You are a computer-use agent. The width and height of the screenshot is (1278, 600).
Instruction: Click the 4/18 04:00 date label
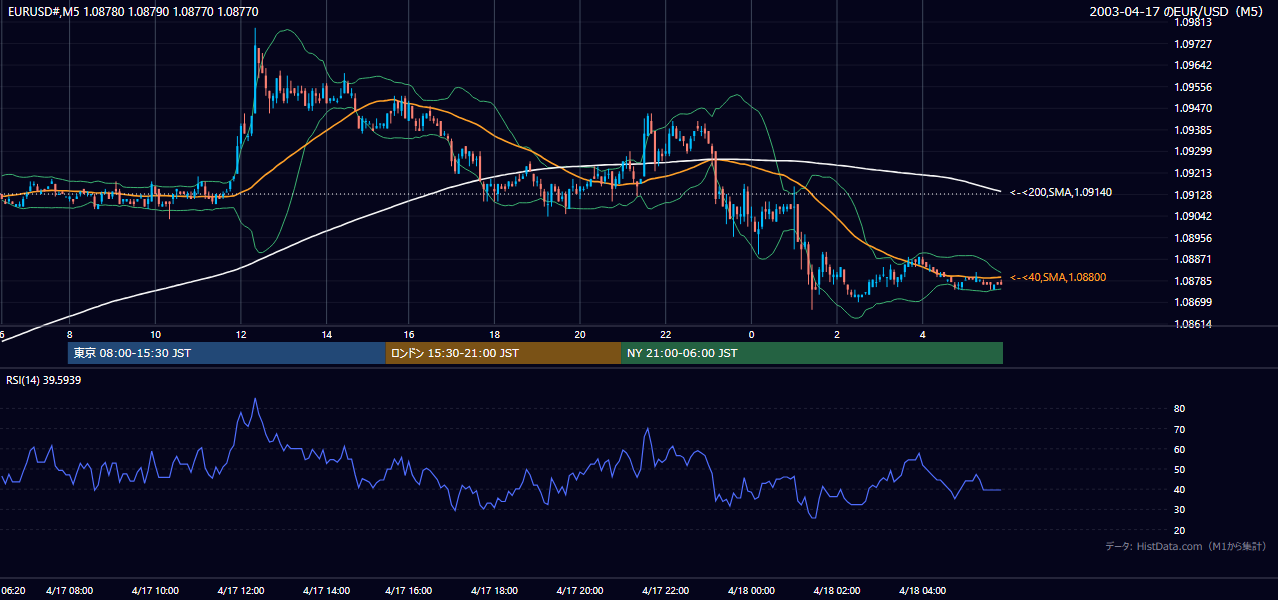[923, 590]
